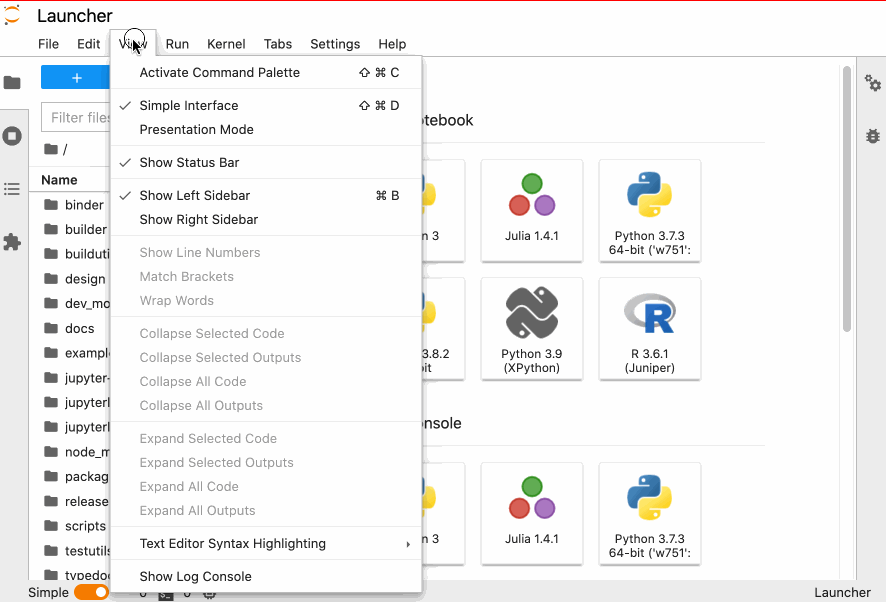
Task: Open the Settings menu
Action: (x=335, y=44)
